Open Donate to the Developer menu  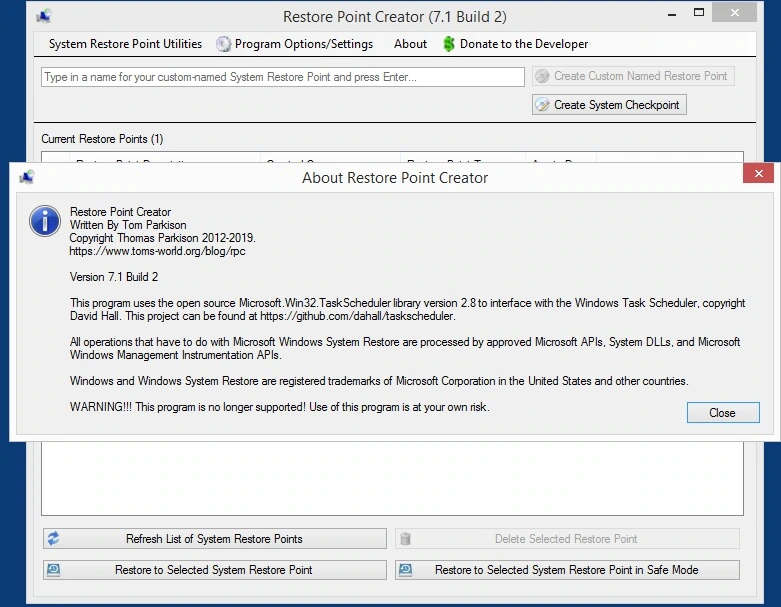click(x=523, y=44)
